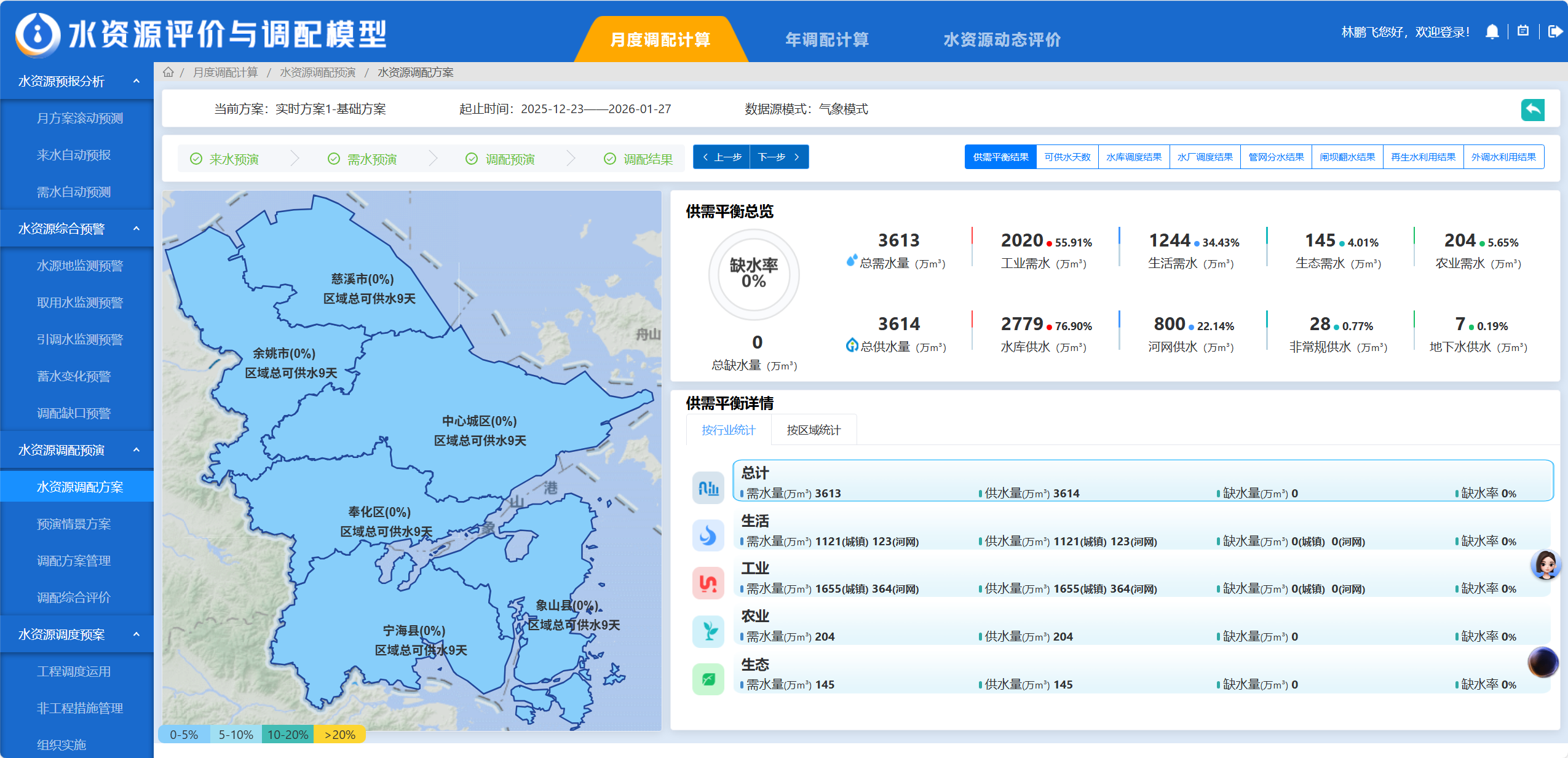
Task: Open the 水库调度结果 results button
Action: click(1133, 157)
